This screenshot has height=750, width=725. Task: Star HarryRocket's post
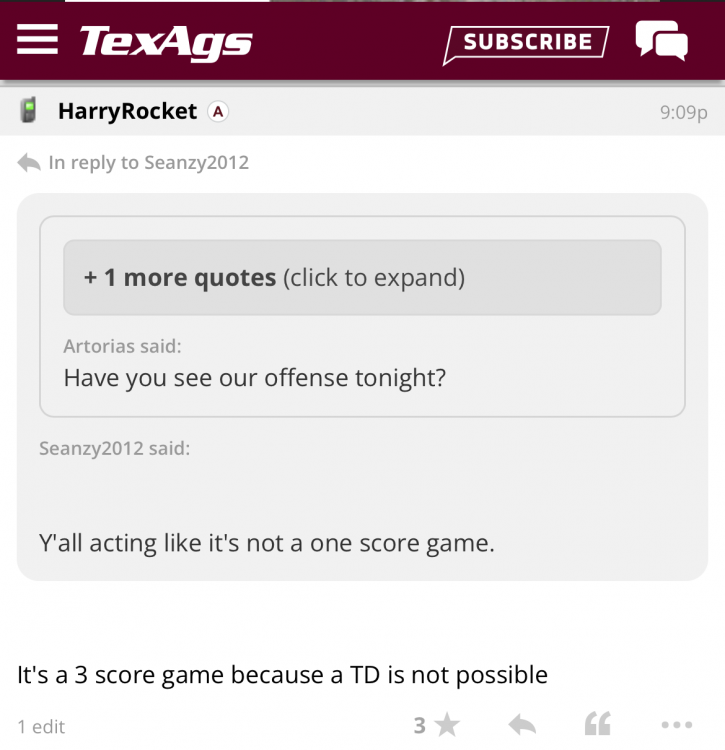click(448, 725)
